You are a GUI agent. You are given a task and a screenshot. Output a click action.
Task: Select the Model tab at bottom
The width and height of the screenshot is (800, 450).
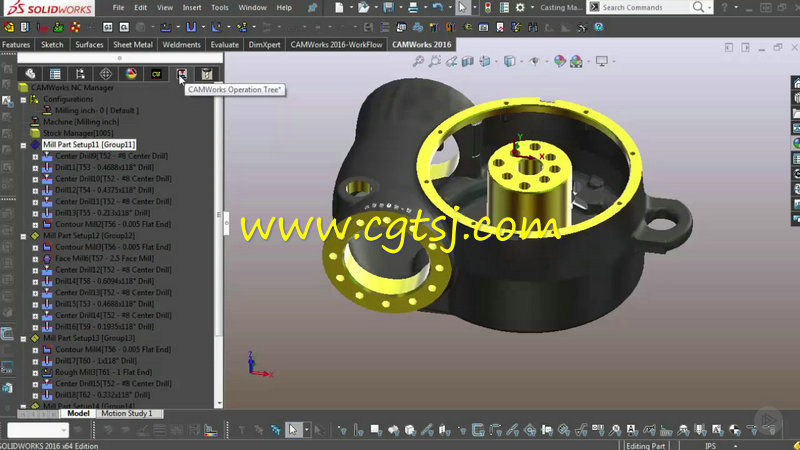pos(78,413)
